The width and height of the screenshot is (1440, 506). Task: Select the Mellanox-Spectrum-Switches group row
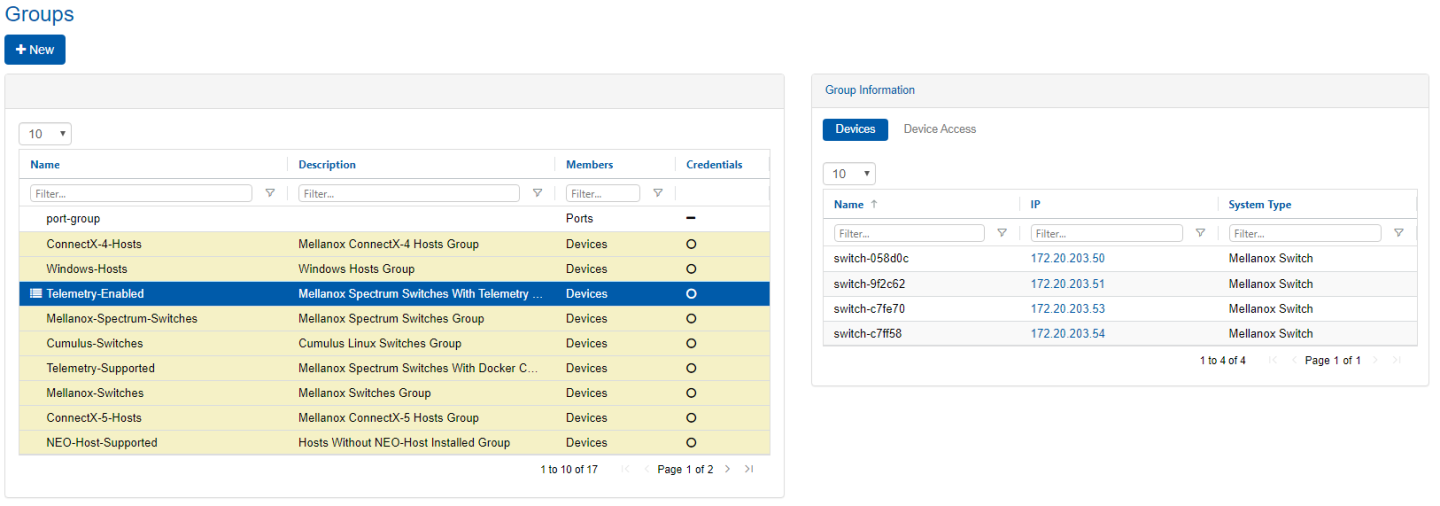tap(122, 319)
